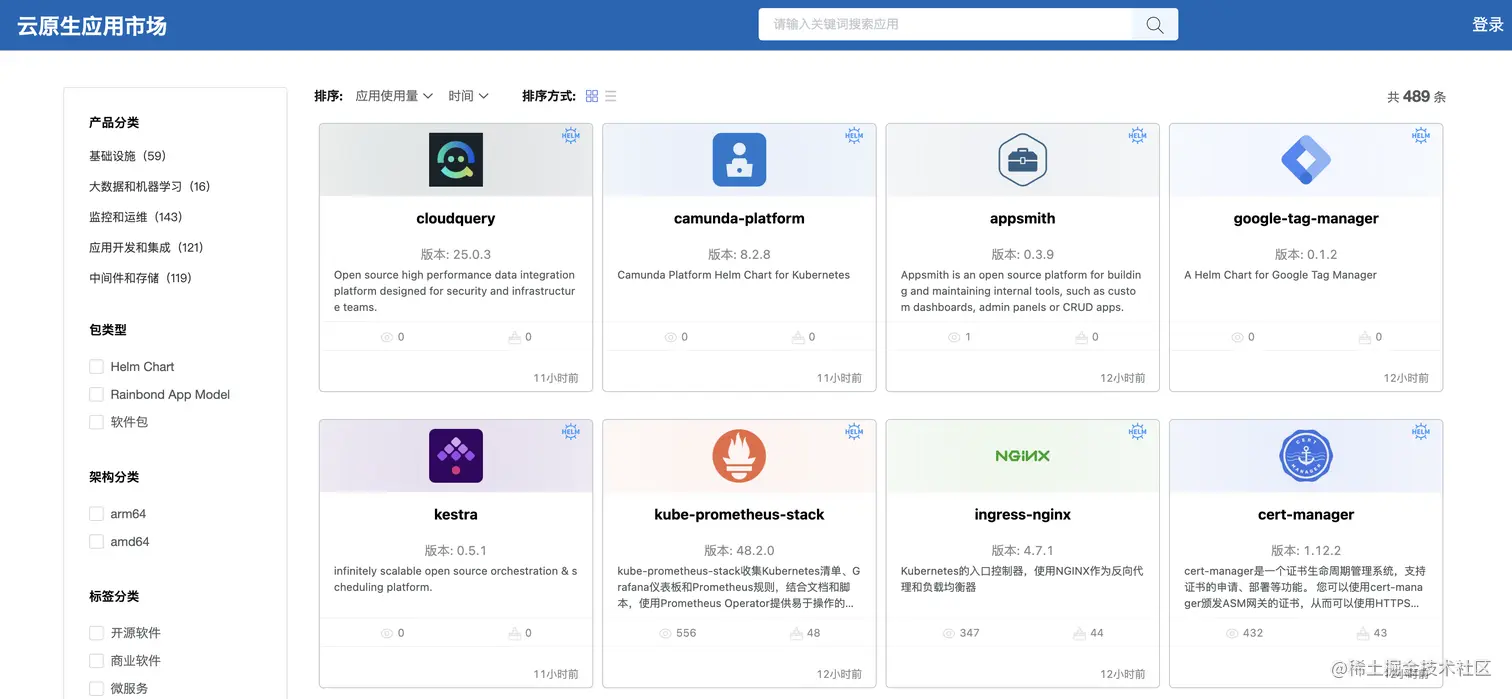Viewport: 1512px width, 699px height.
Task: Click the Helm badge on appsmith card
Action: (x=1137, y=136)
